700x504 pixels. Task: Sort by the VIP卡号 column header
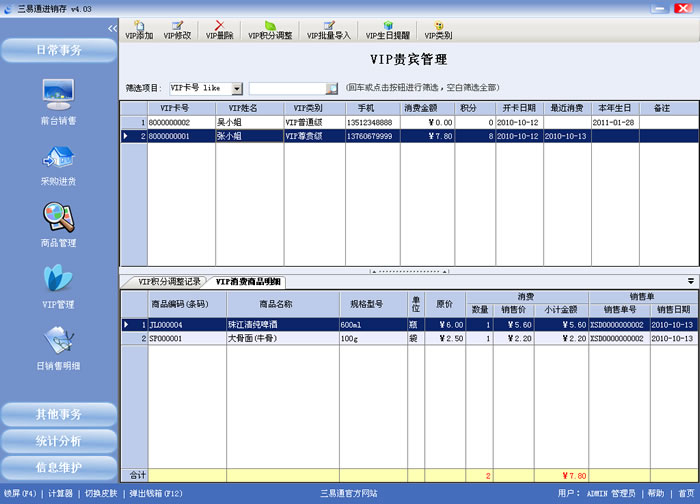(181, 108)
